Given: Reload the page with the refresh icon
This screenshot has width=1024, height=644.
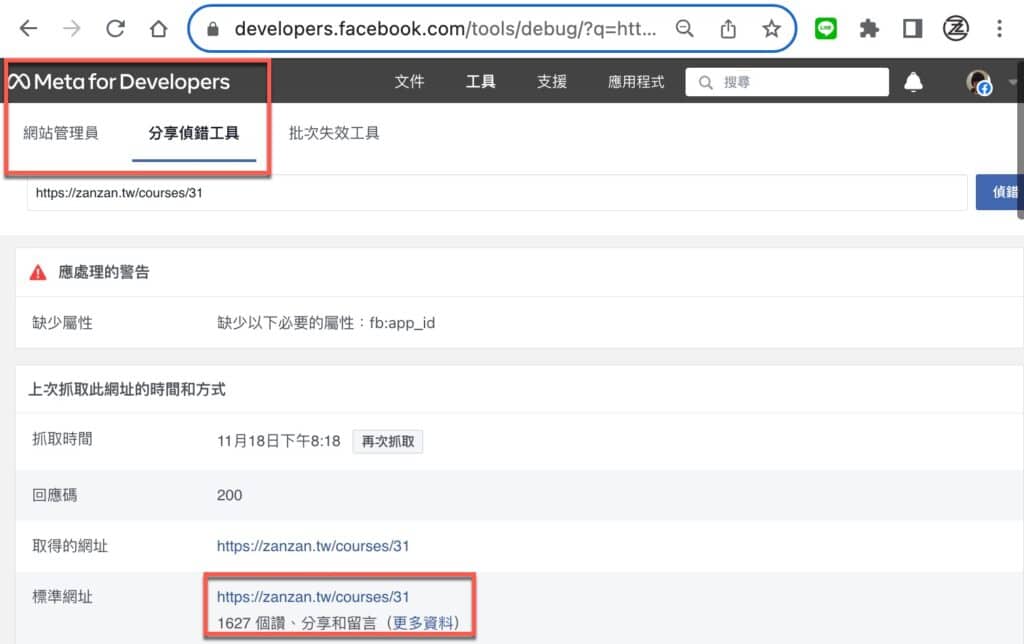Looking at the screenshot, I should (x=116, y=29).
